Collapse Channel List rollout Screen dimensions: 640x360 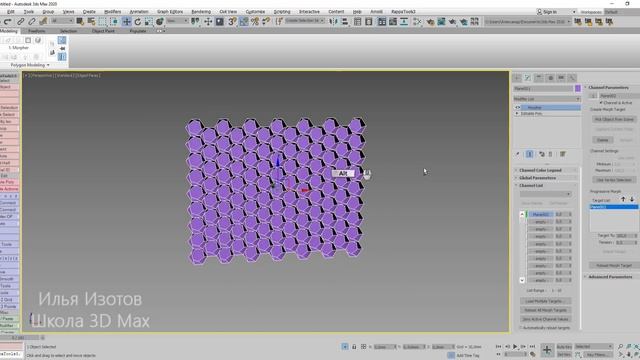click(x=546, y=185)
